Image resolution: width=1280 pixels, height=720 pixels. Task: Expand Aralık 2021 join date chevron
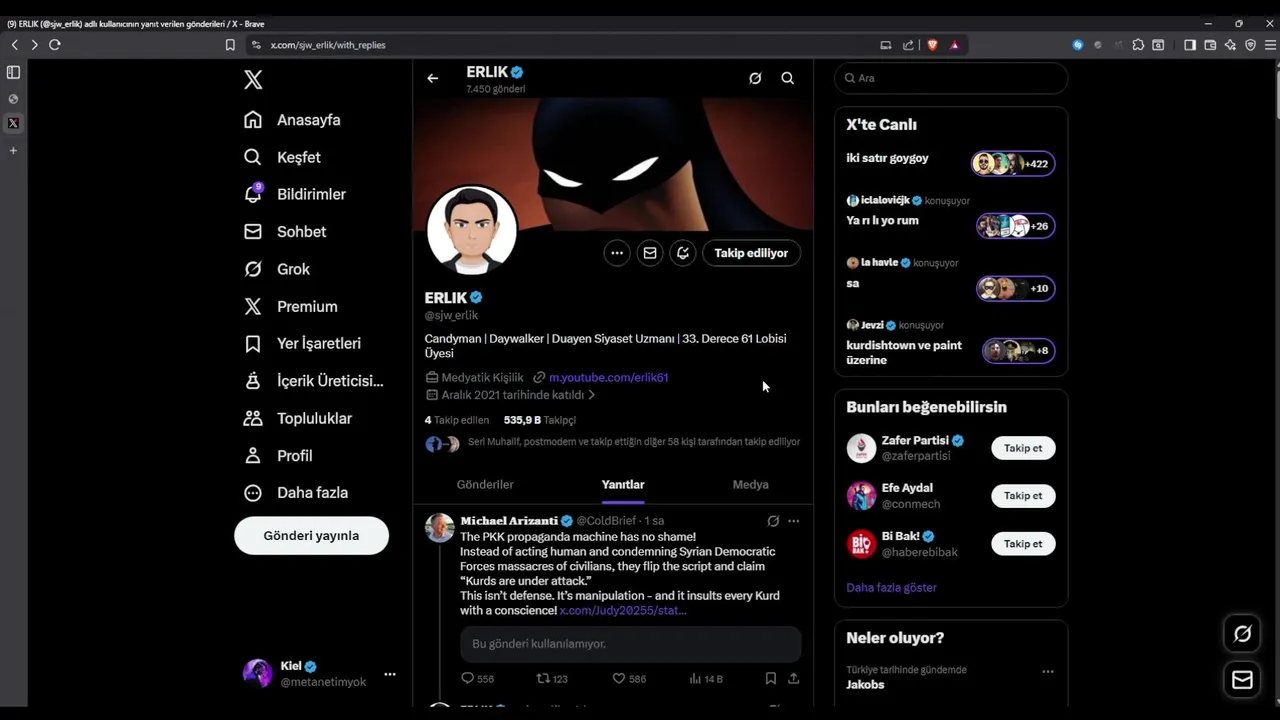pyautogui.click(x=592, y=395)
